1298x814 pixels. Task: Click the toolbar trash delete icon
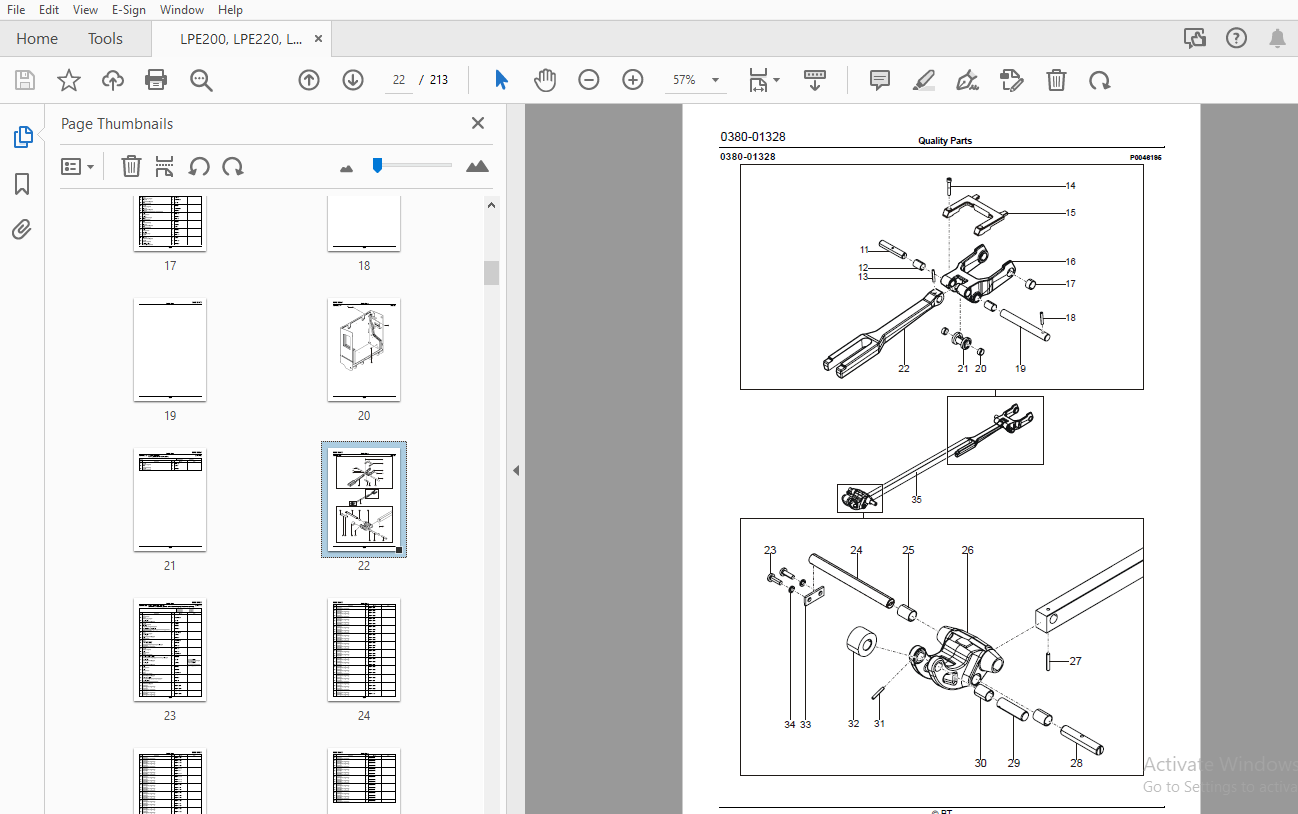click(x=1056, y=80)
